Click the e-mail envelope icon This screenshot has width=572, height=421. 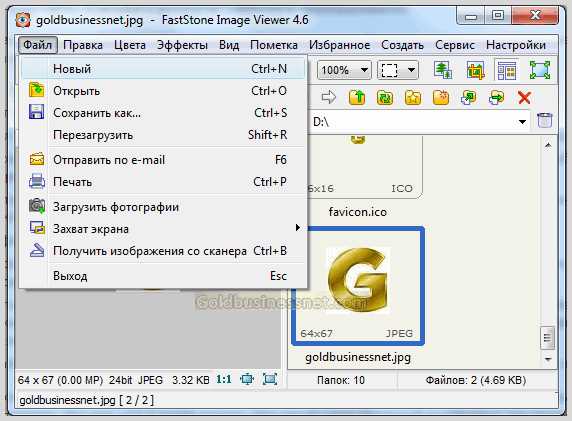[x=36, y=159]
